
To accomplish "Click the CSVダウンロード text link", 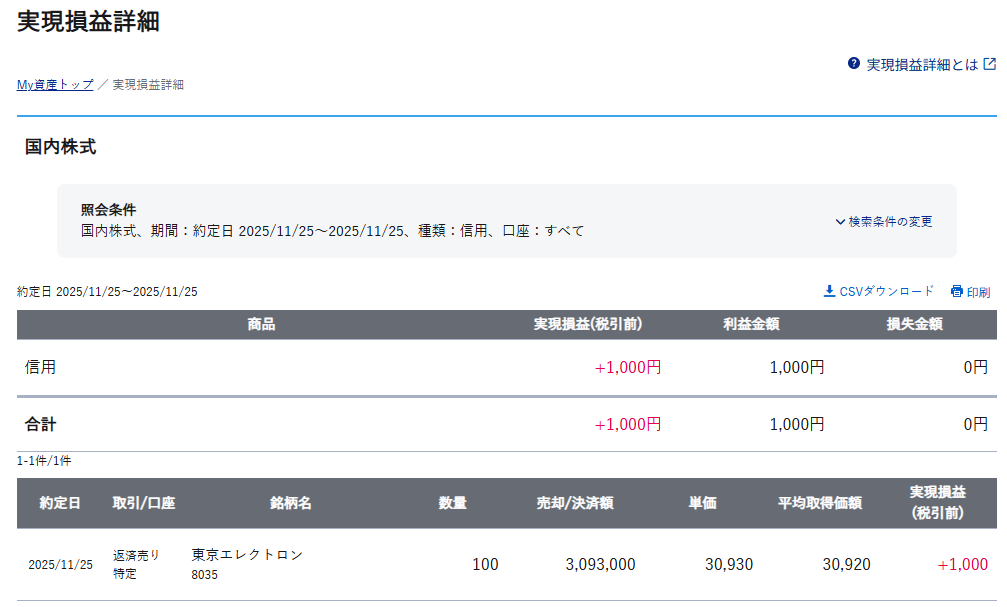I will (x=886, y=291).
